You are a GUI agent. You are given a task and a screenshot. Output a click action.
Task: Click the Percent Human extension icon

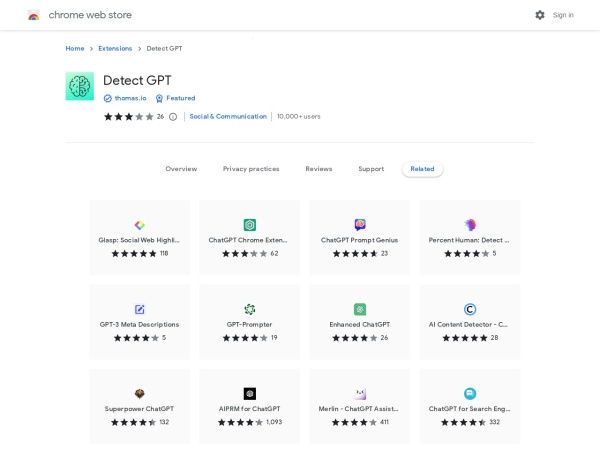coord(470,225)
